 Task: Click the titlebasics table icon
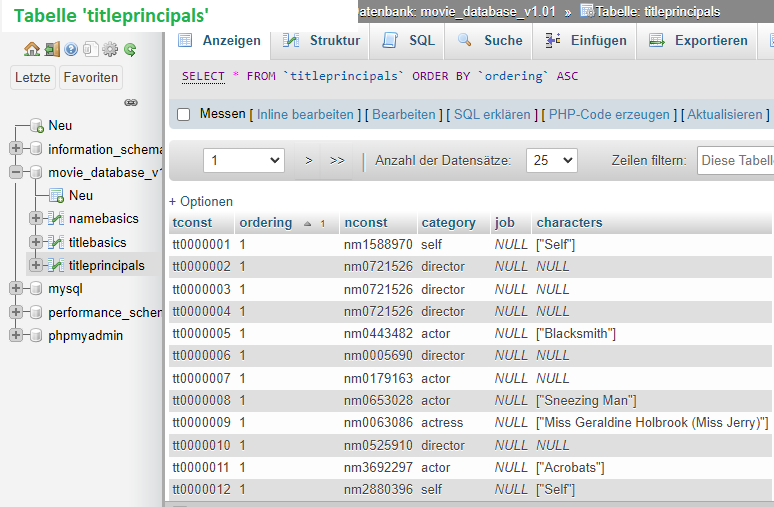coord(56,242)
